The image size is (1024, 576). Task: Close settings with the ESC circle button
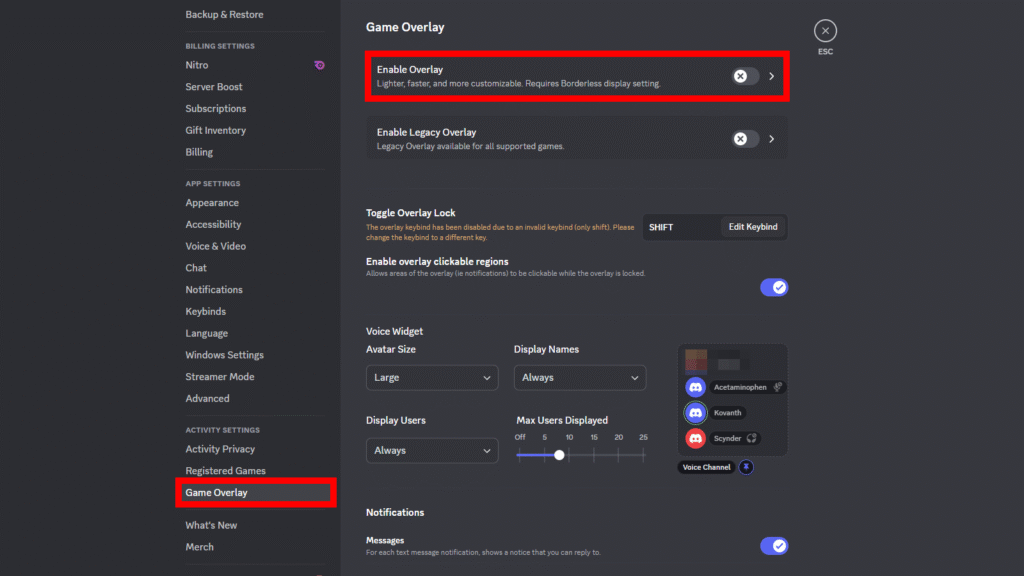pyautogui.click(x=825, y=31)
